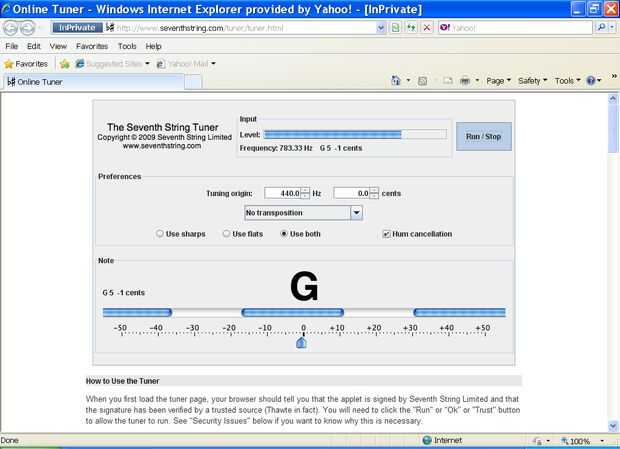
Task: Go to the Home page icon
Action: (395, 81)
